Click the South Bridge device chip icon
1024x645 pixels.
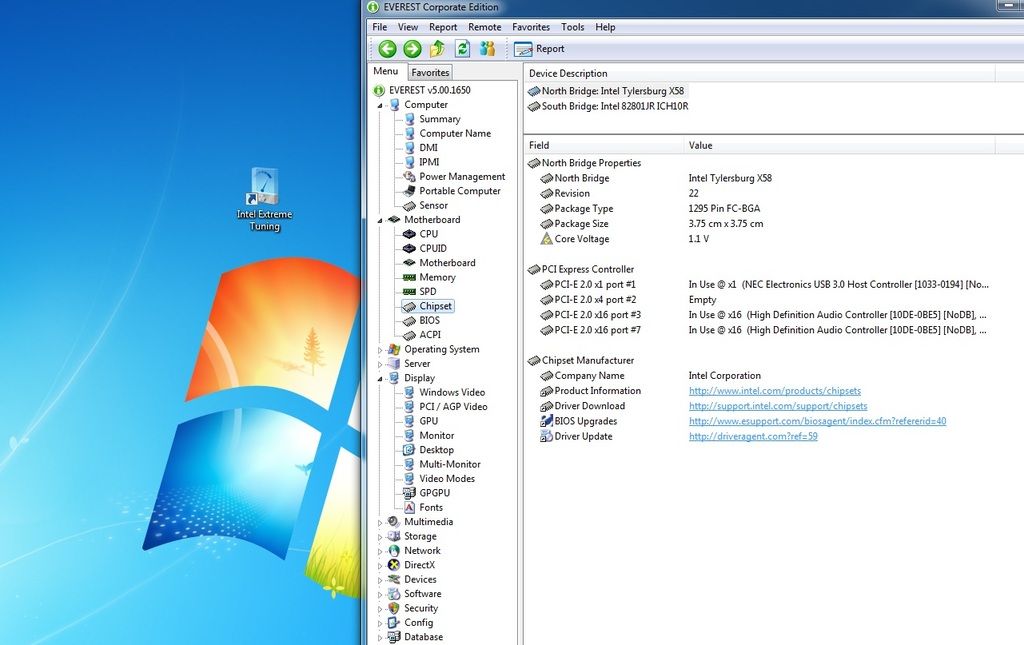click(534, 106)
